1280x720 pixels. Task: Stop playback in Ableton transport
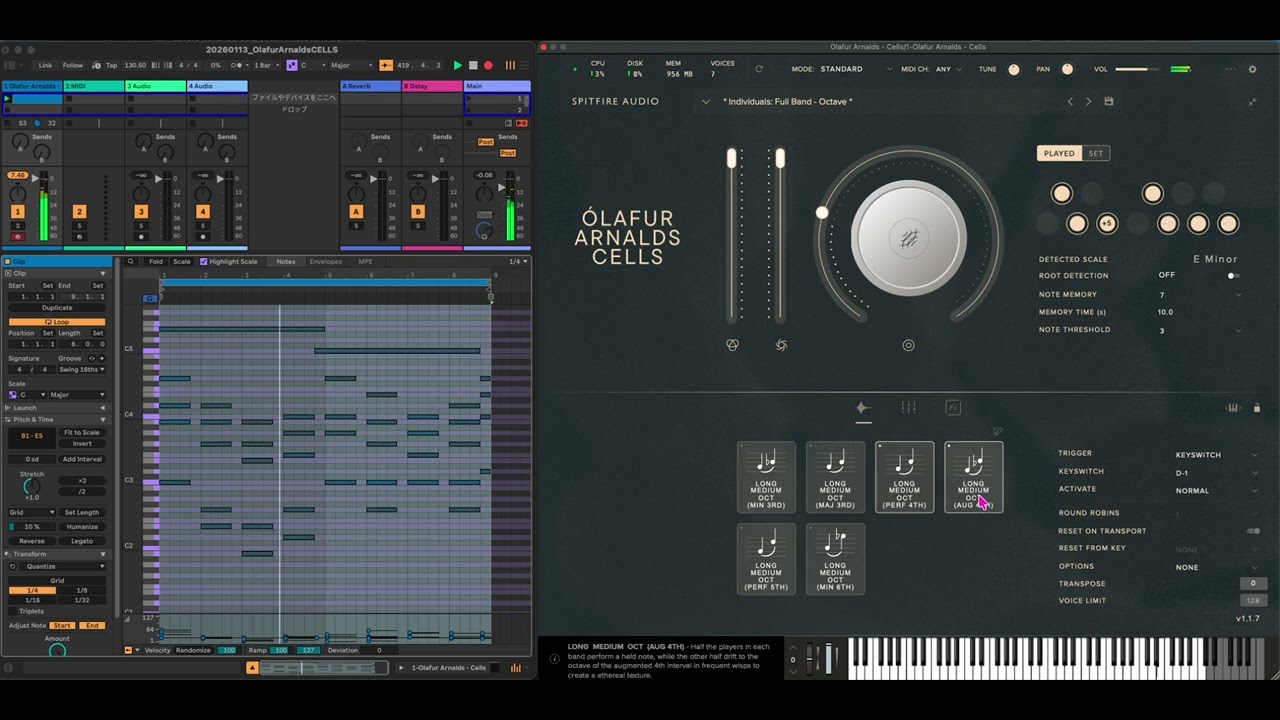[473, 65]
